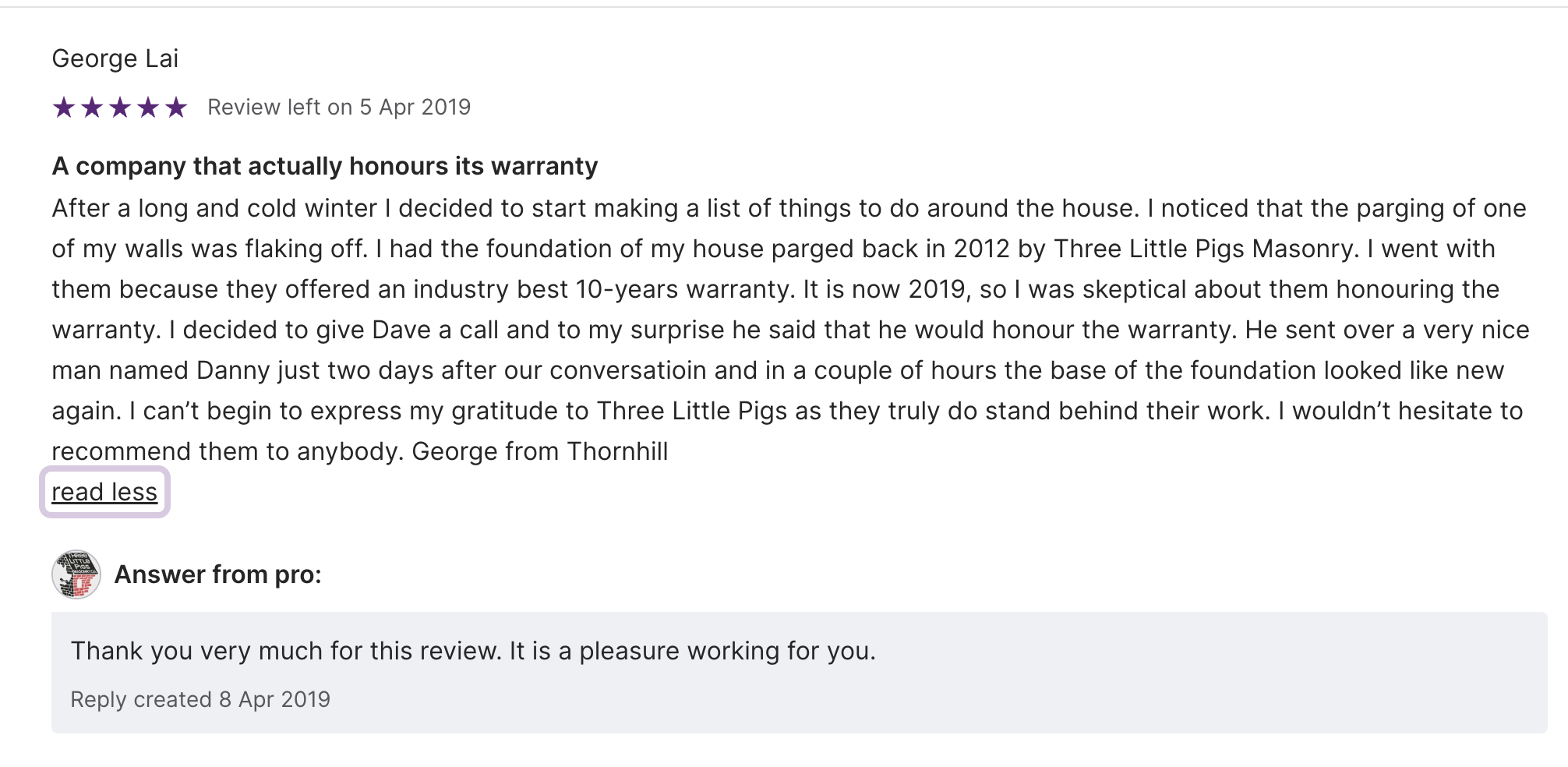Viewport: 1568px width, 767px height.
Task: Click the third purple rating star
Action: coord(120,108)
